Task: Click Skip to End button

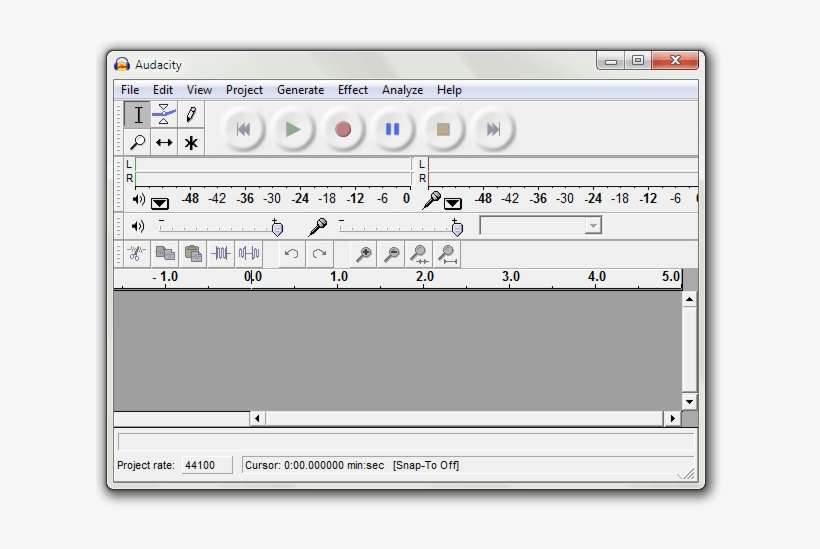Action: [493, 129]
